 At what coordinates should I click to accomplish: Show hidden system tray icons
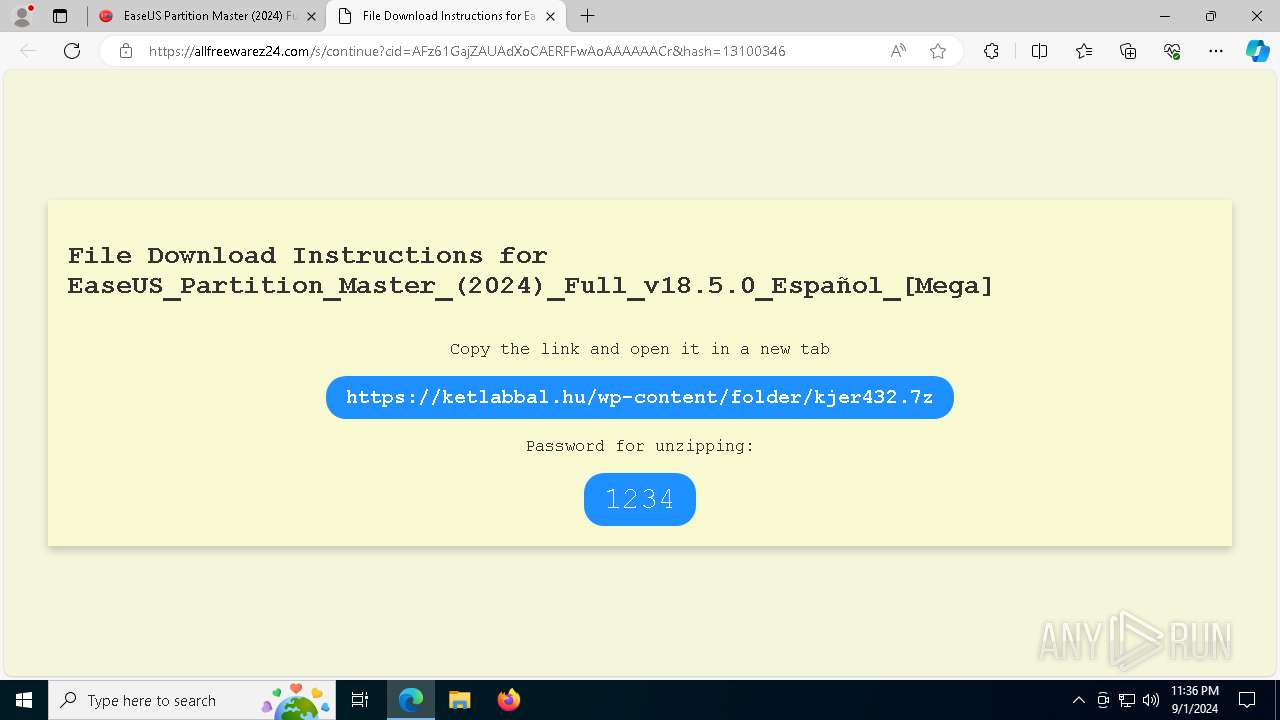(1078, 700)
